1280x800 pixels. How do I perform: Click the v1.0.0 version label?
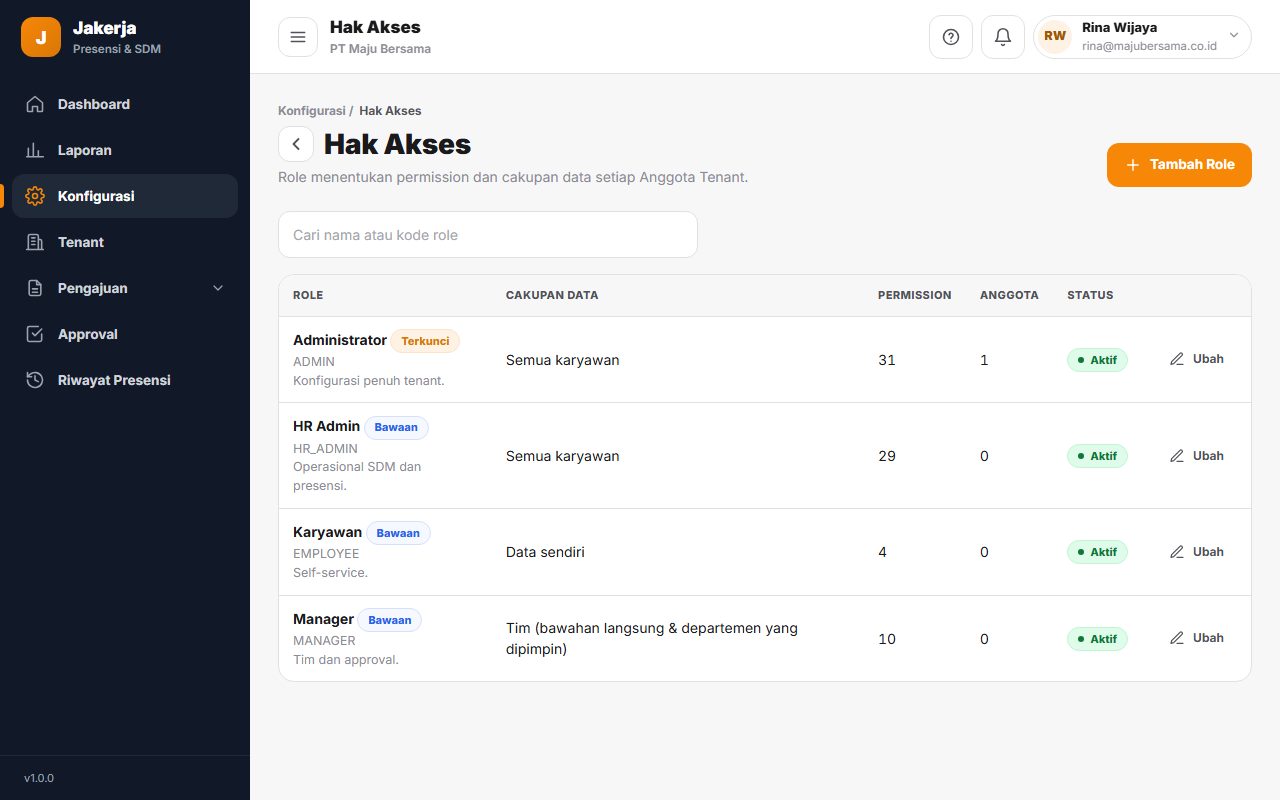coord(39,778)
